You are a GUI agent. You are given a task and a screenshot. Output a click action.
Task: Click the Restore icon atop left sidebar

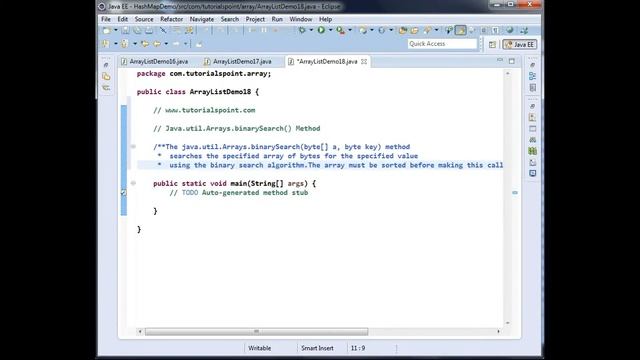tap(106, 65)
